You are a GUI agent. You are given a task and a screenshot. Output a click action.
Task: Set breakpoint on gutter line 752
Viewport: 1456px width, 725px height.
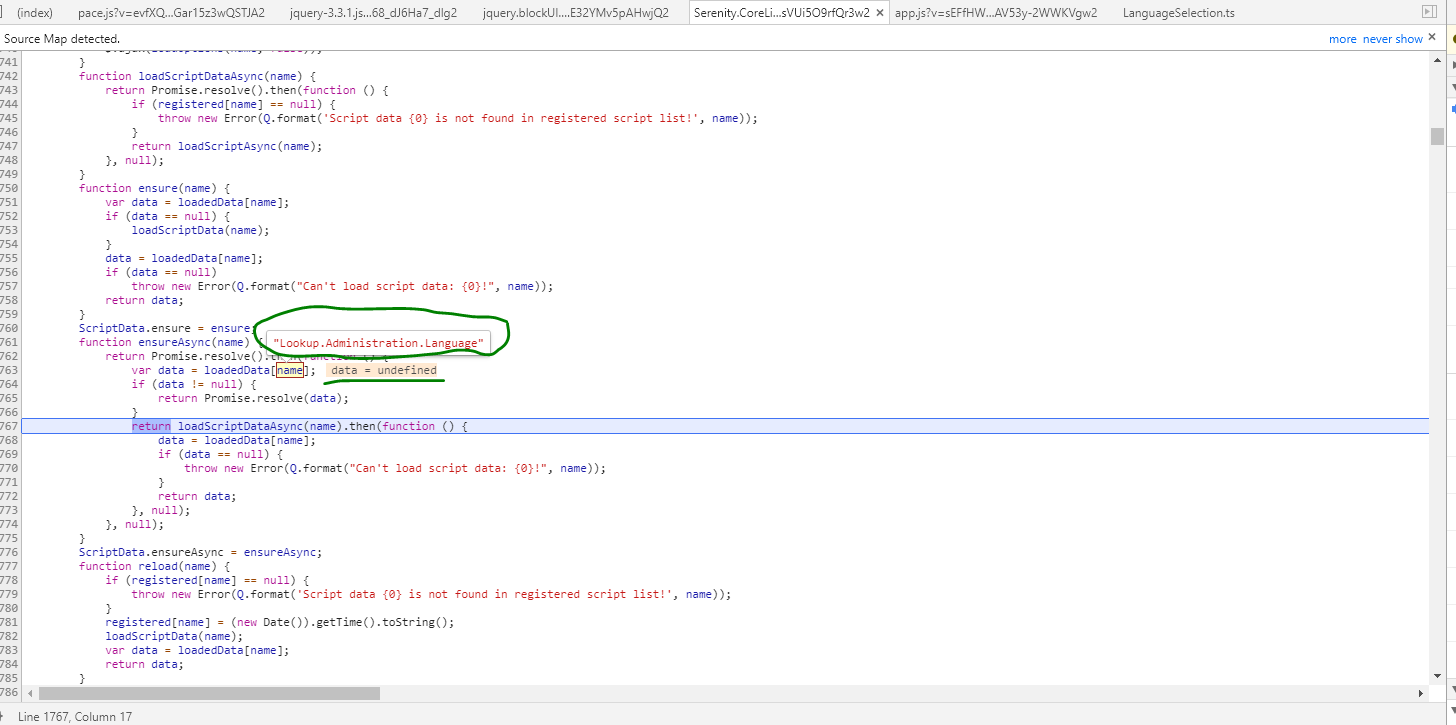[10, 216]
